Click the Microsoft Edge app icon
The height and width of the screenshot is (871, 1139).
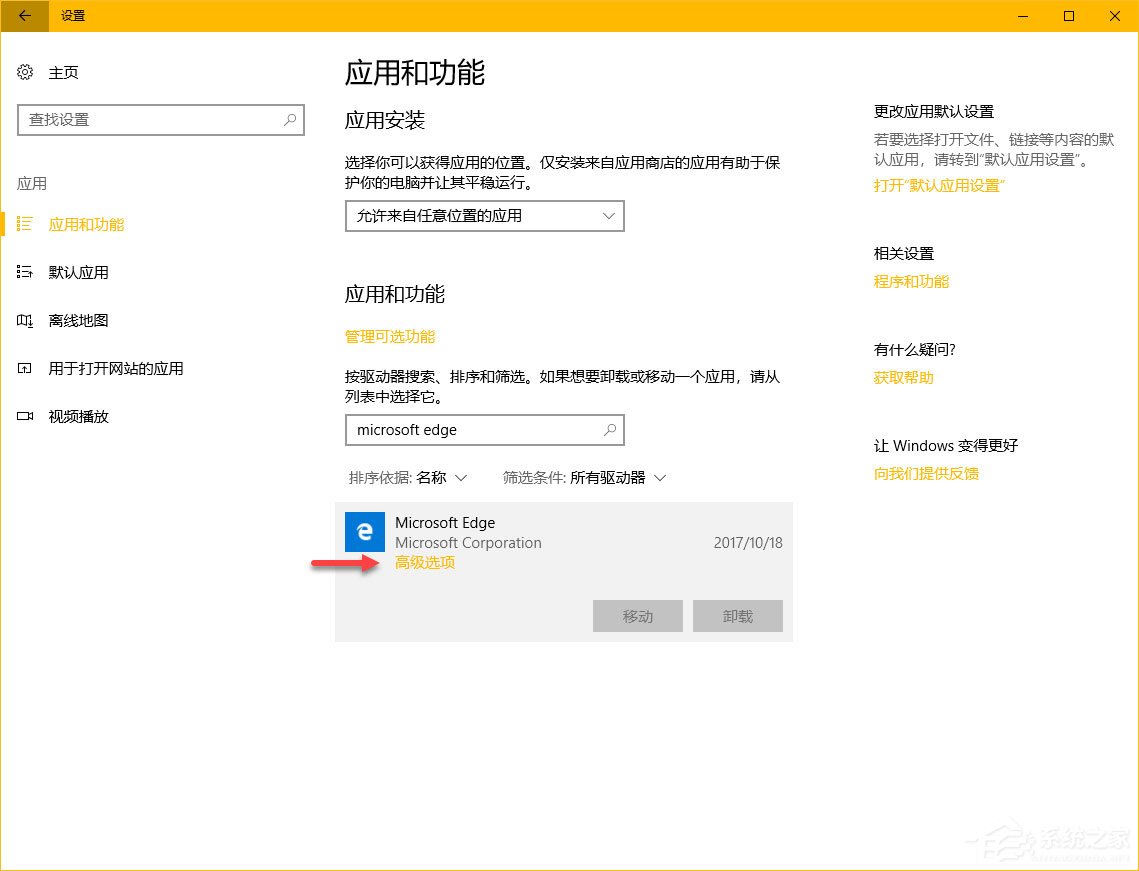coord(365,532)
